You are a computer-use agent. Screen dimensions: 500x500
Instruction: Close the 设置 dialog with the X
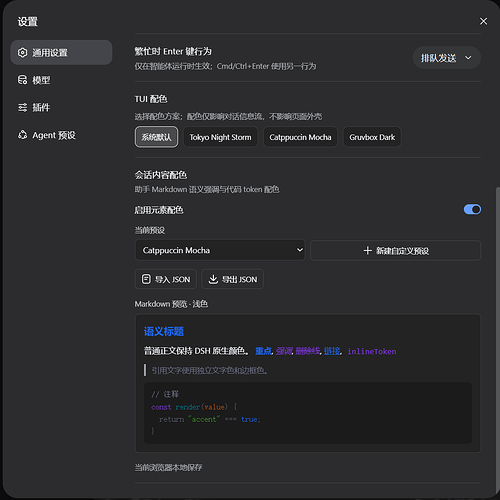point(483,21)
